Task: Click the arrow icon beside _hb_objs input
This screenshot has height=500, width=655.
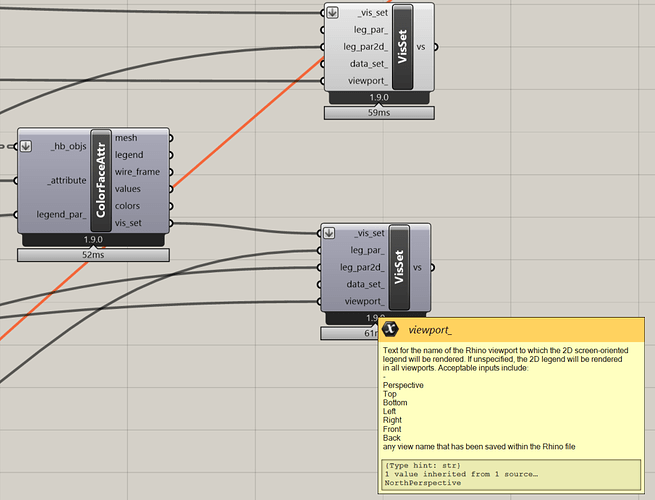Action: (x=27, y=146)
